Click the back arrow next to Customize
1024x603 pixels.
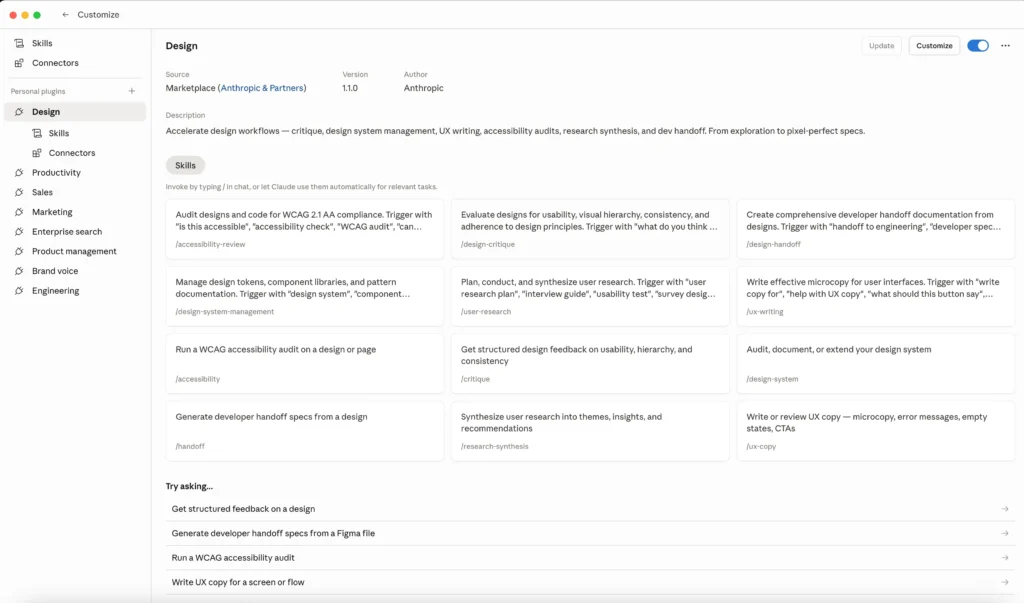point(66,15)
